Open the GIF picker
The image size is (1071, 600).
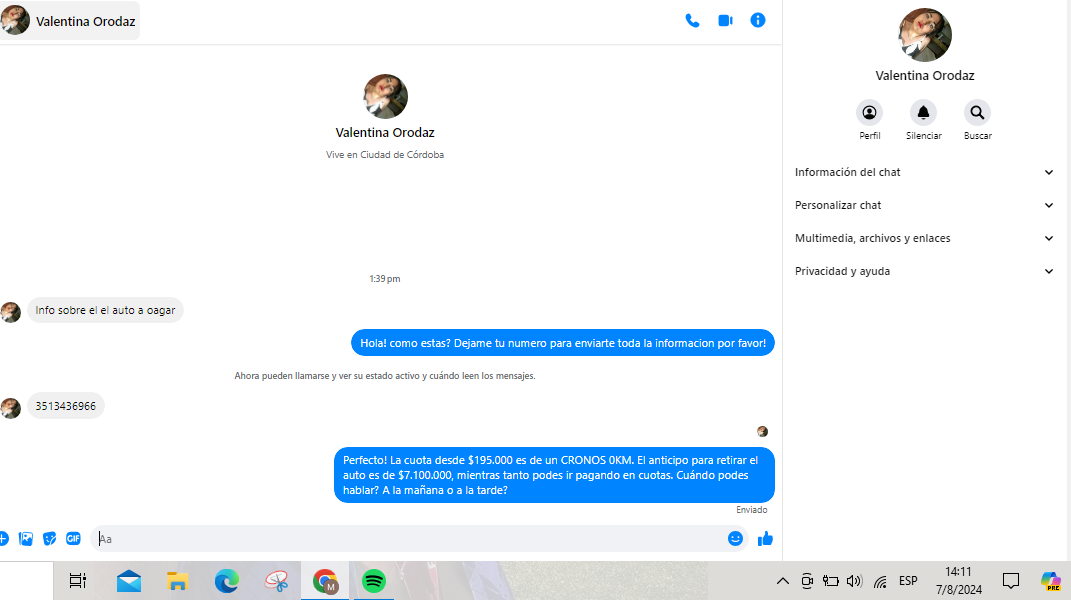click(x=73, y=538)
